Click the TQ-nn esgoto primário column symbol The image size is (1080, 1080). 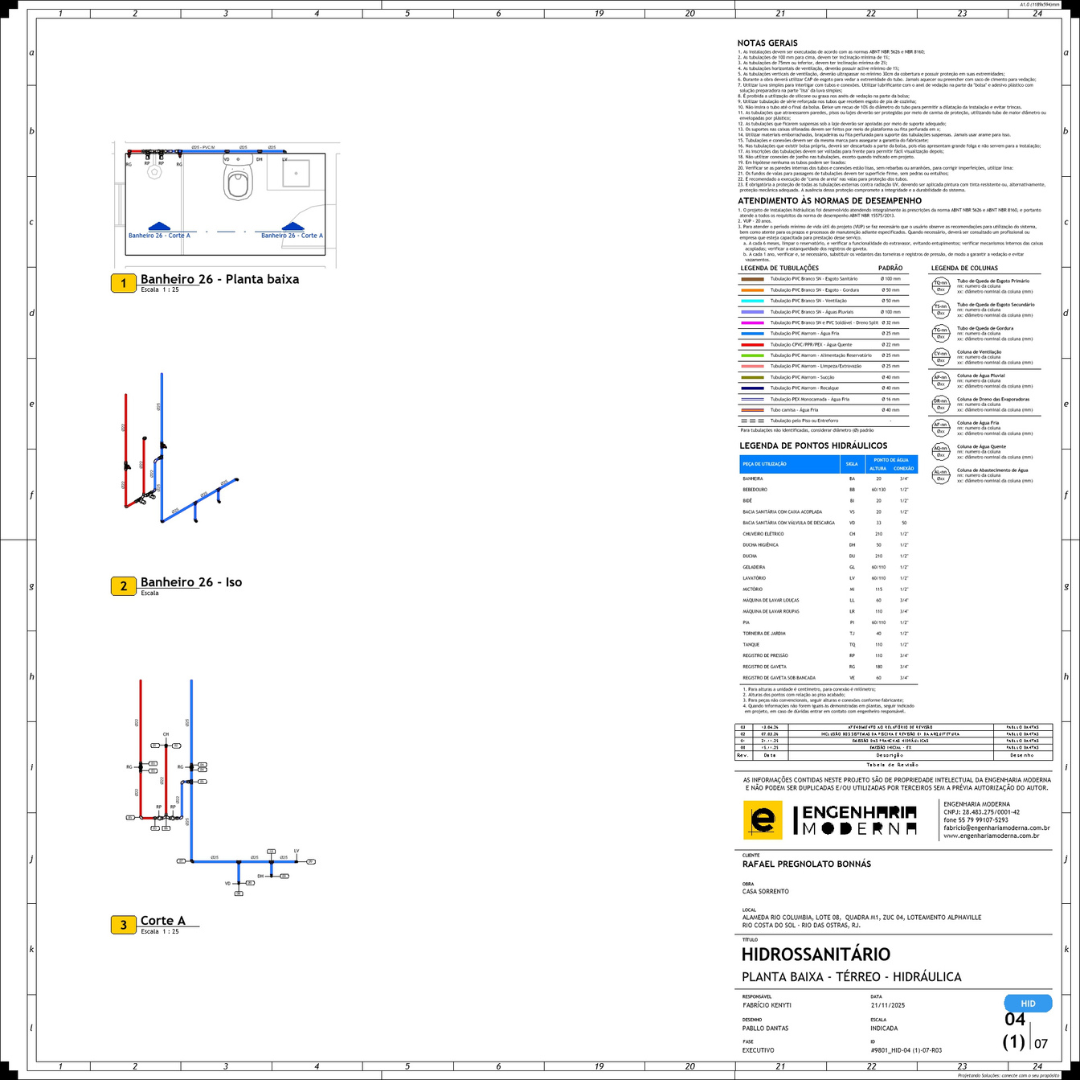coord(941,286)
